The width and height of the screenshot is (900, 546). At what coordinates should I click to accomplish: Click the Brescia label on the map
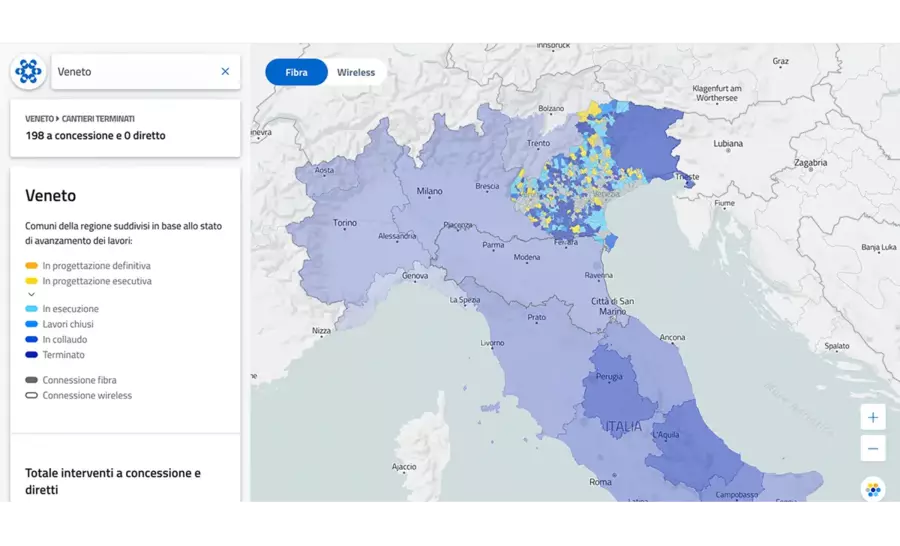point(487,186)
